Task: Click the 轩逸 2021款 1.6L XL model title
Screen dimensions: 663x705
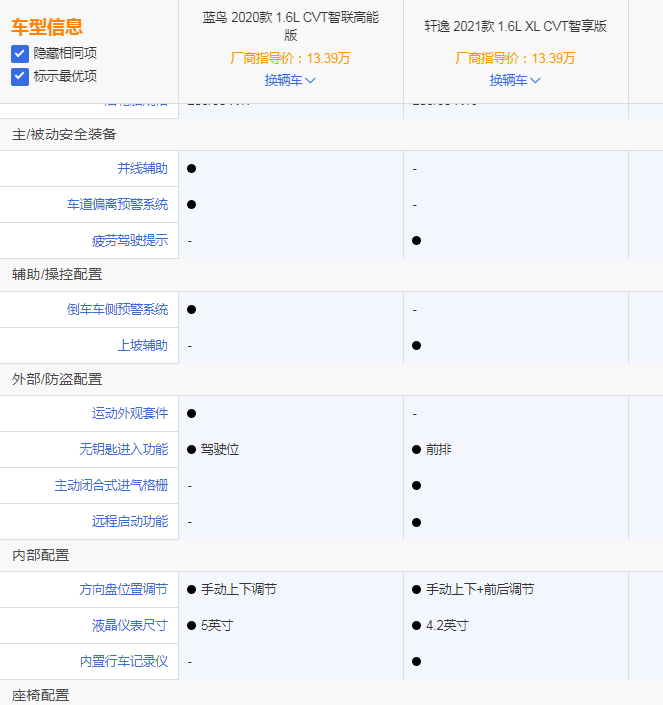Action: 515,26
